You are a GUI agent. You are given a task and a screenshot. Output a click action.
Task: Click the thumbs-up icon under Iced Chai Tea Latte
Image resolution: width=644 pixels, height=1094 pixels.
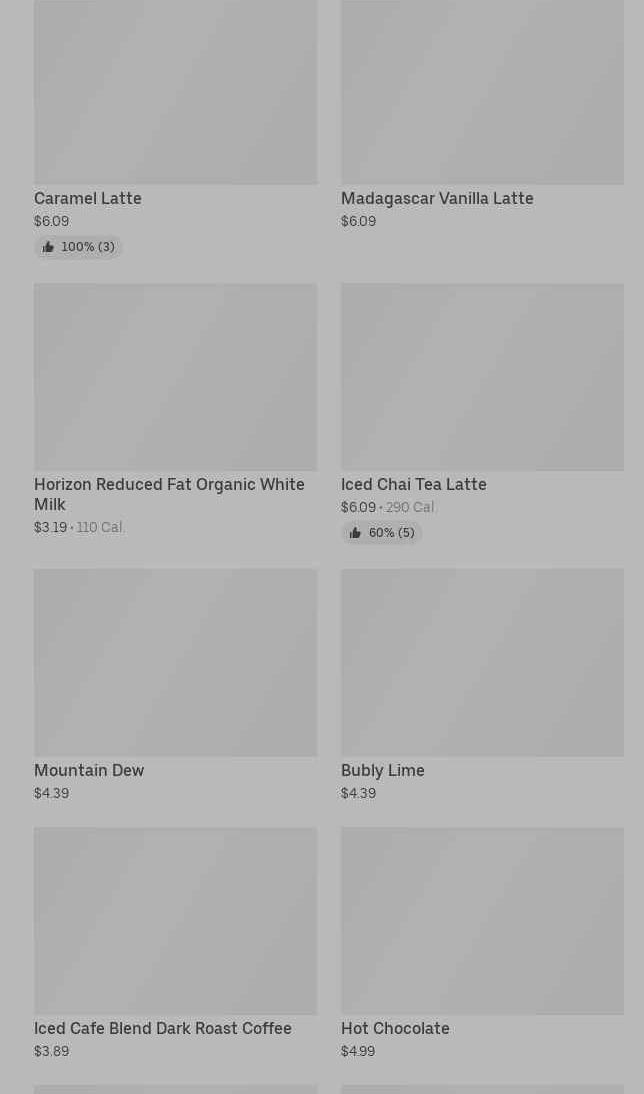(x=355, y=533)
